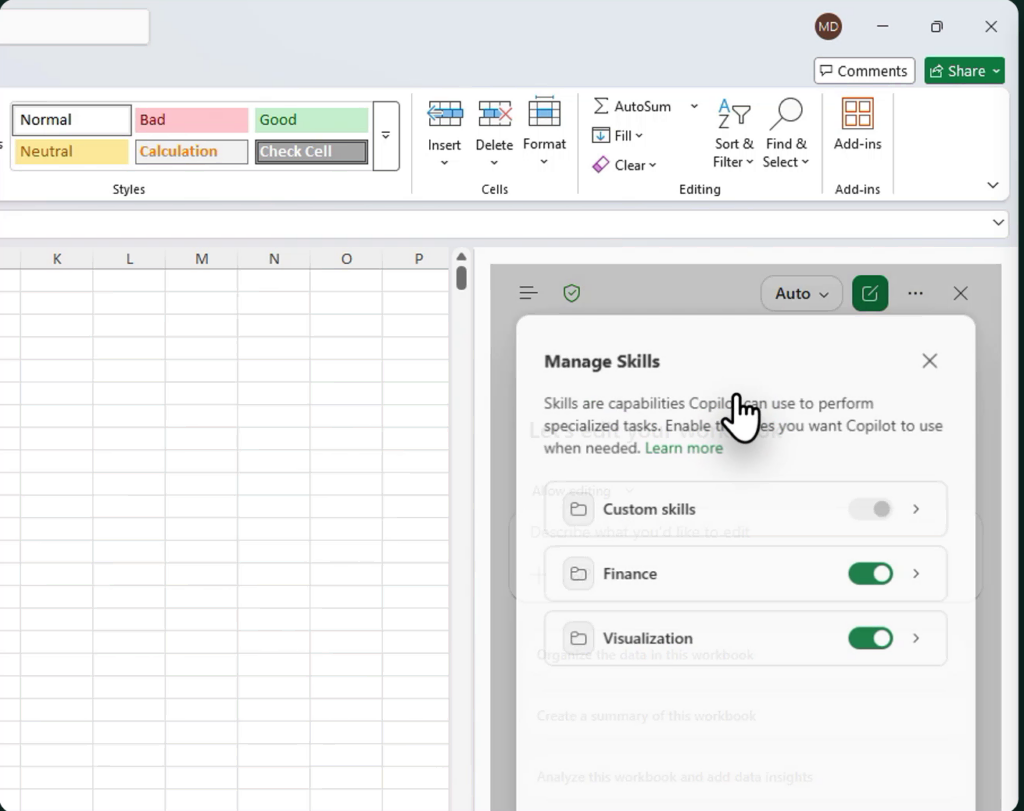1024x811 pixels.
Task: Click the Visualization folder icon
Action: coord(578,639)
